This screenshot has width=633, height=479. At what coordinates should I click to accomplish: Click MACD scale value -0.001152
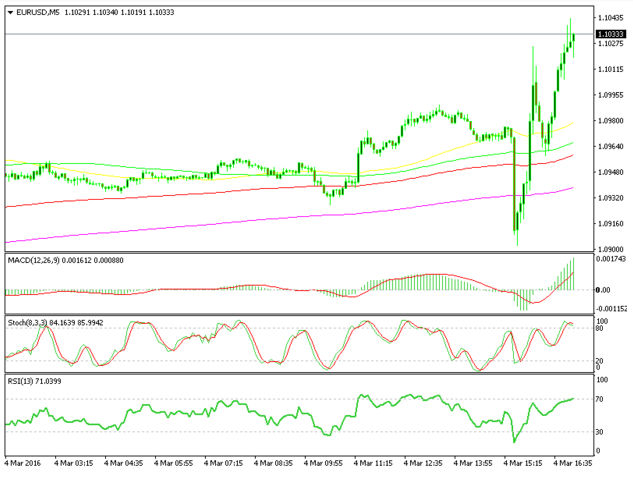611,309
